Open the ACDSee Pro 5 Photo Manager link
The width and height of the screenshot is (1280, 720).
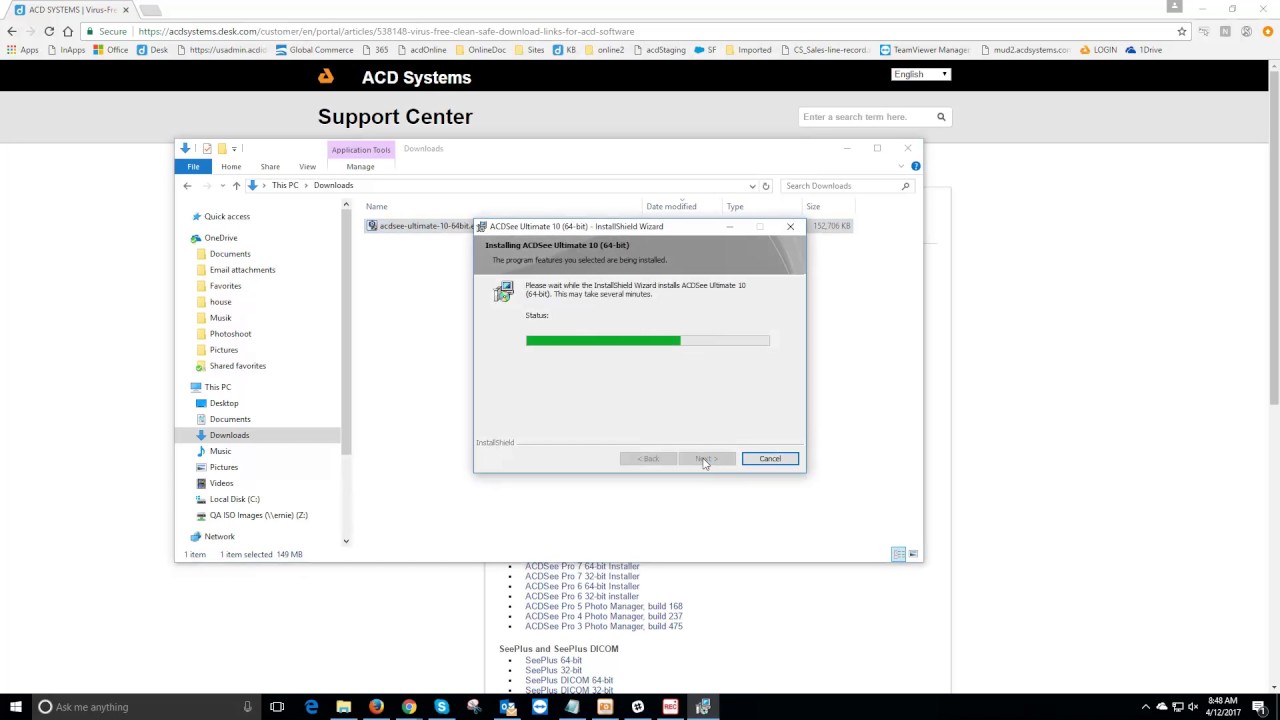pyautogui.click(x=604, y=606)
